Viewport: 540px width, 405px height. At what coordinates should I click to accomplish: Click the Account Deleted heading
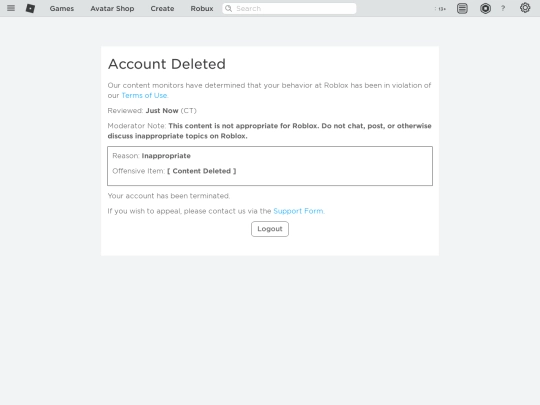167,64
